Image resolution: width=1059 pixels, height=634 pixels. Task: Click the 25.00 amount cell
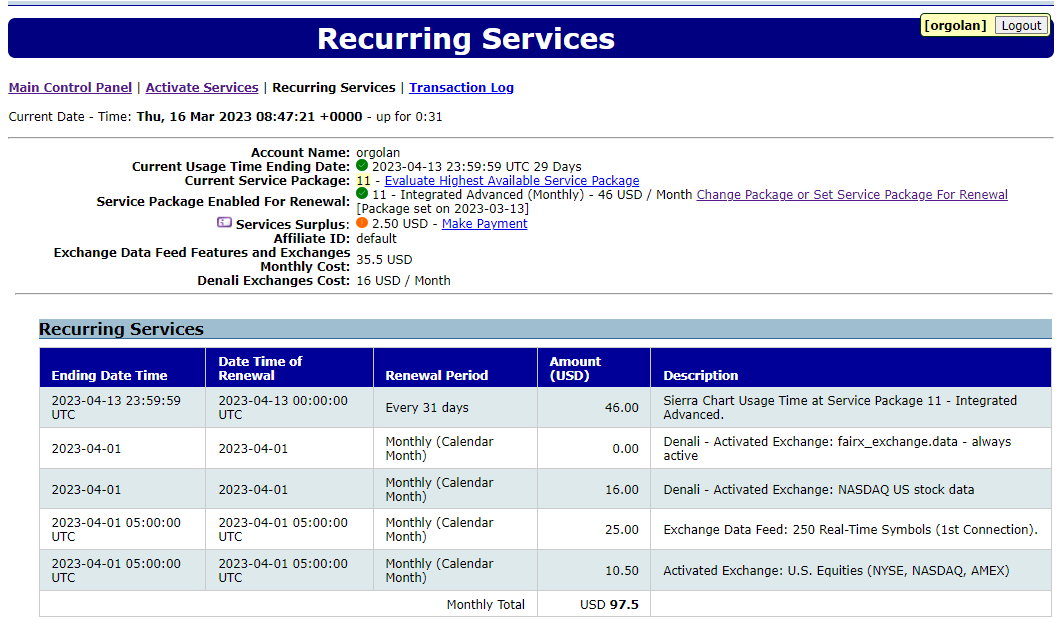[594, 529]
